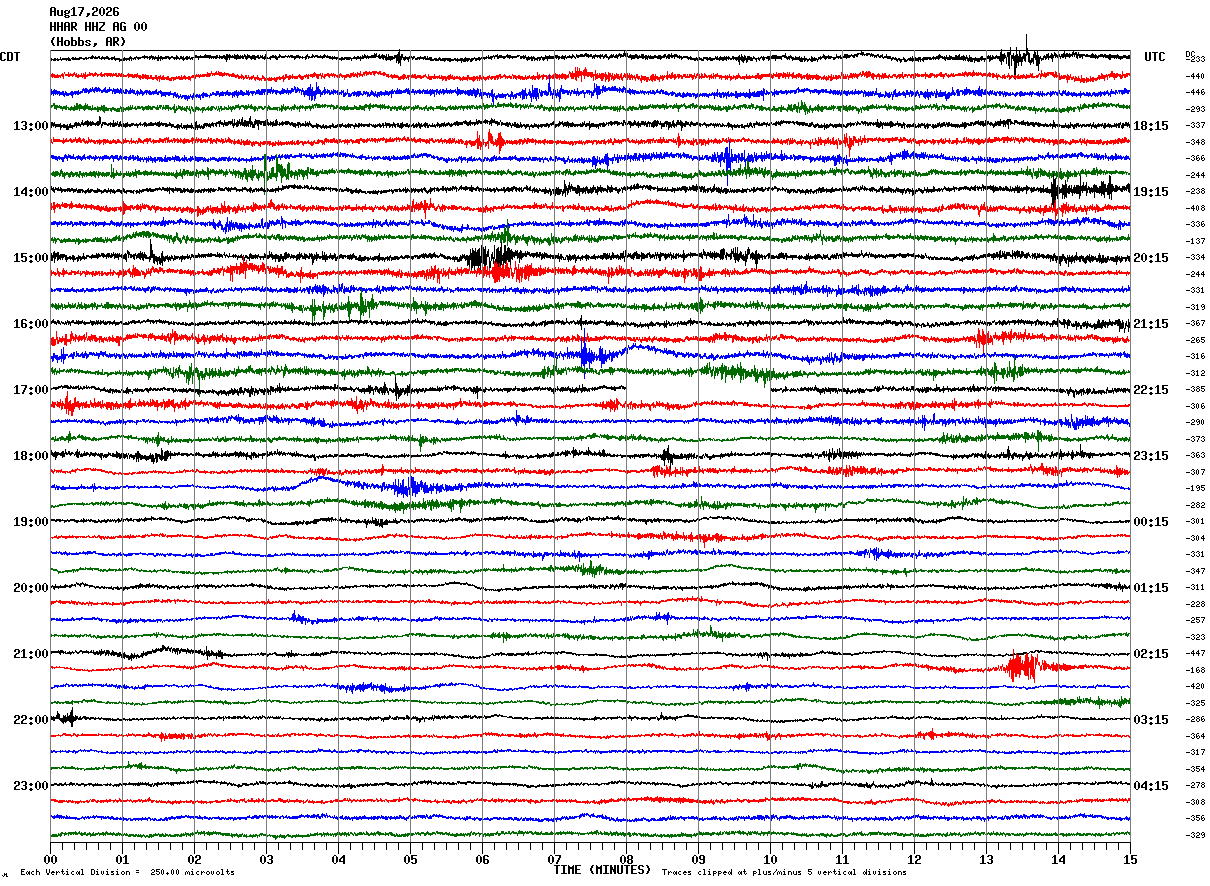Select the 14:00 CDT time label
1210x886 pixels.
coord(31,192)
